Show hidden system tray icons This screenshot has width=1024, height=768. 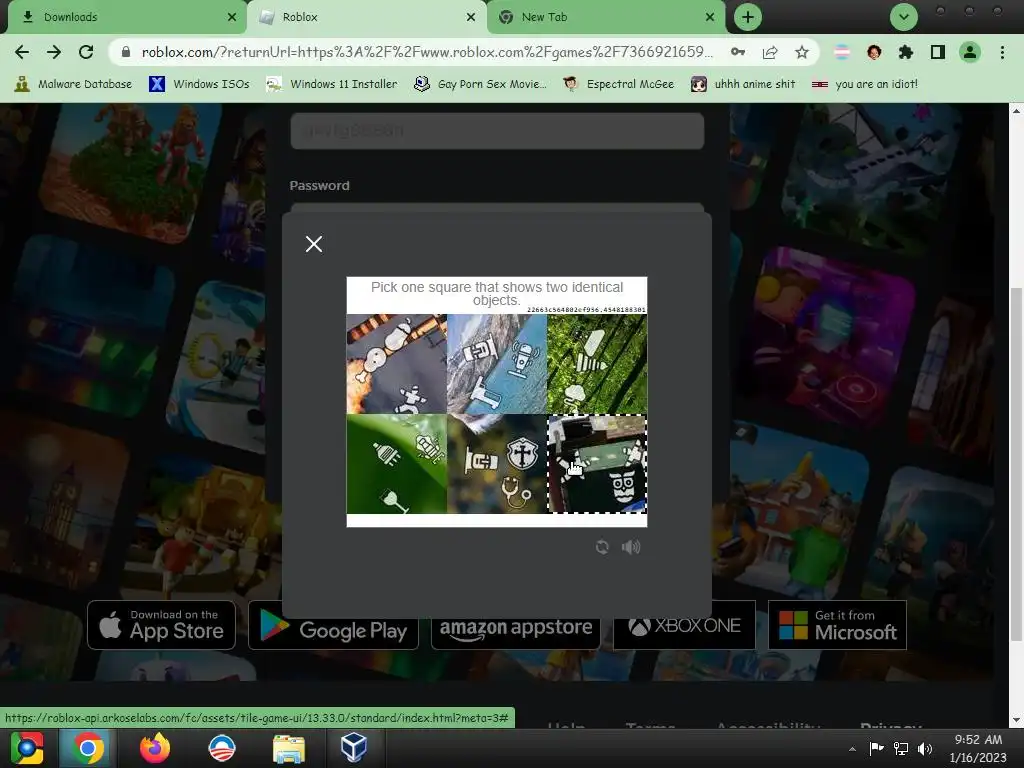tap(852, 748)
